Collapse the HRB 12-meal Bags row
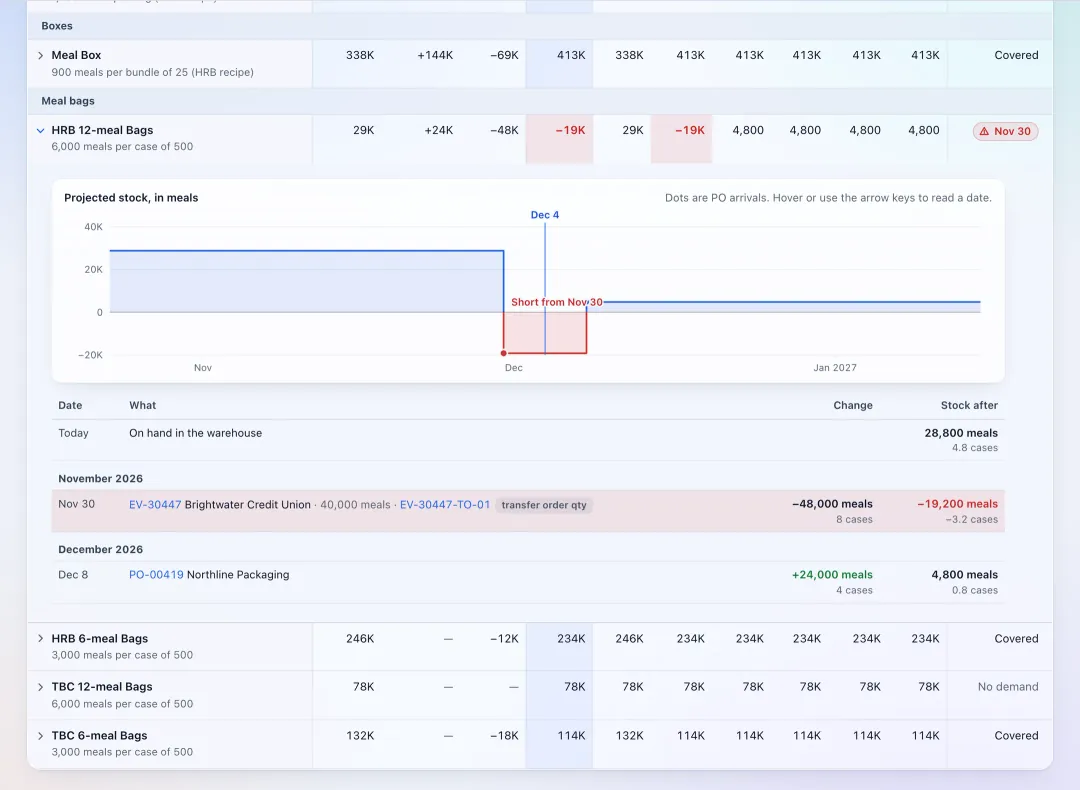The image size is (1080, 790). [x=41, y=130]
